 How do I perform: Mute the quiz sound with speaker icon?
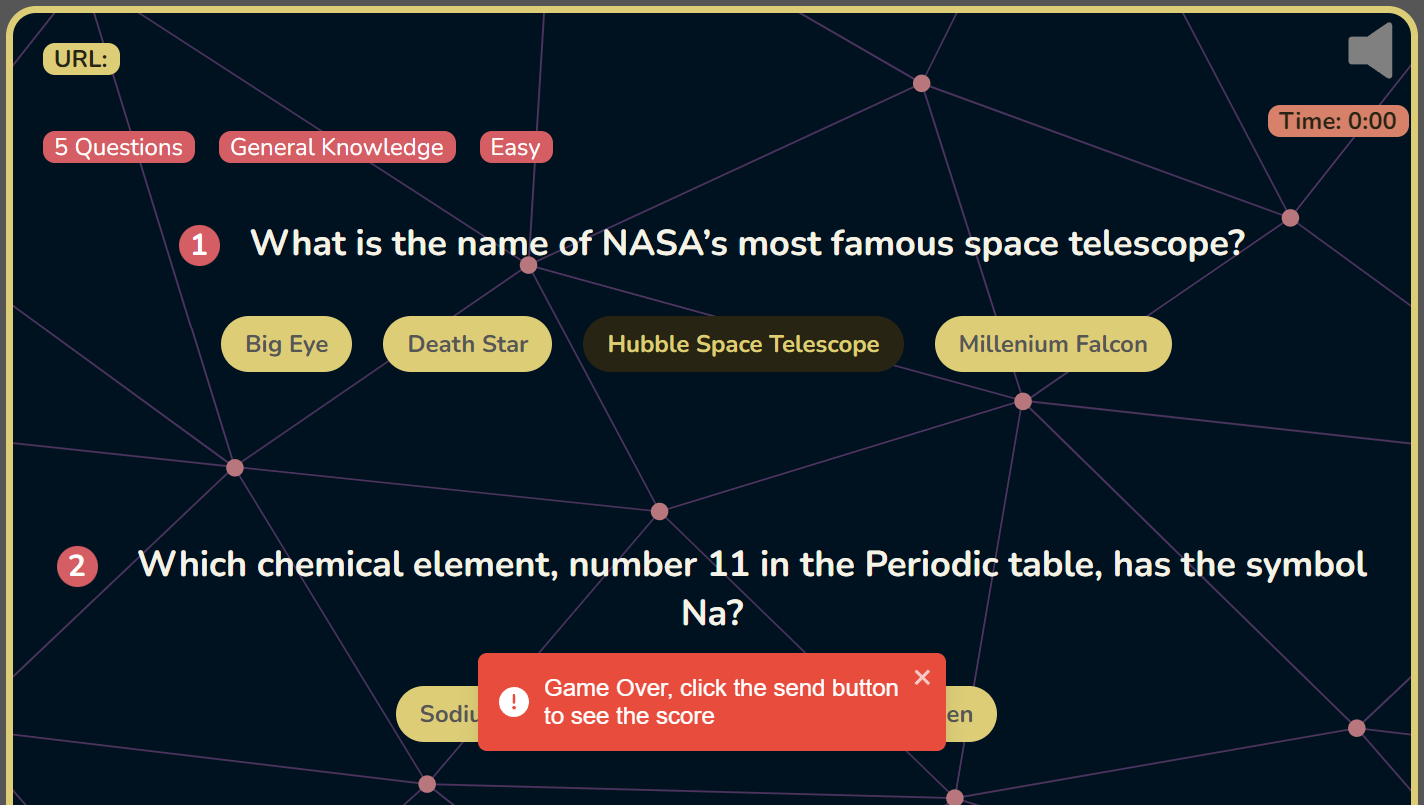click(x=1371, y=50)
